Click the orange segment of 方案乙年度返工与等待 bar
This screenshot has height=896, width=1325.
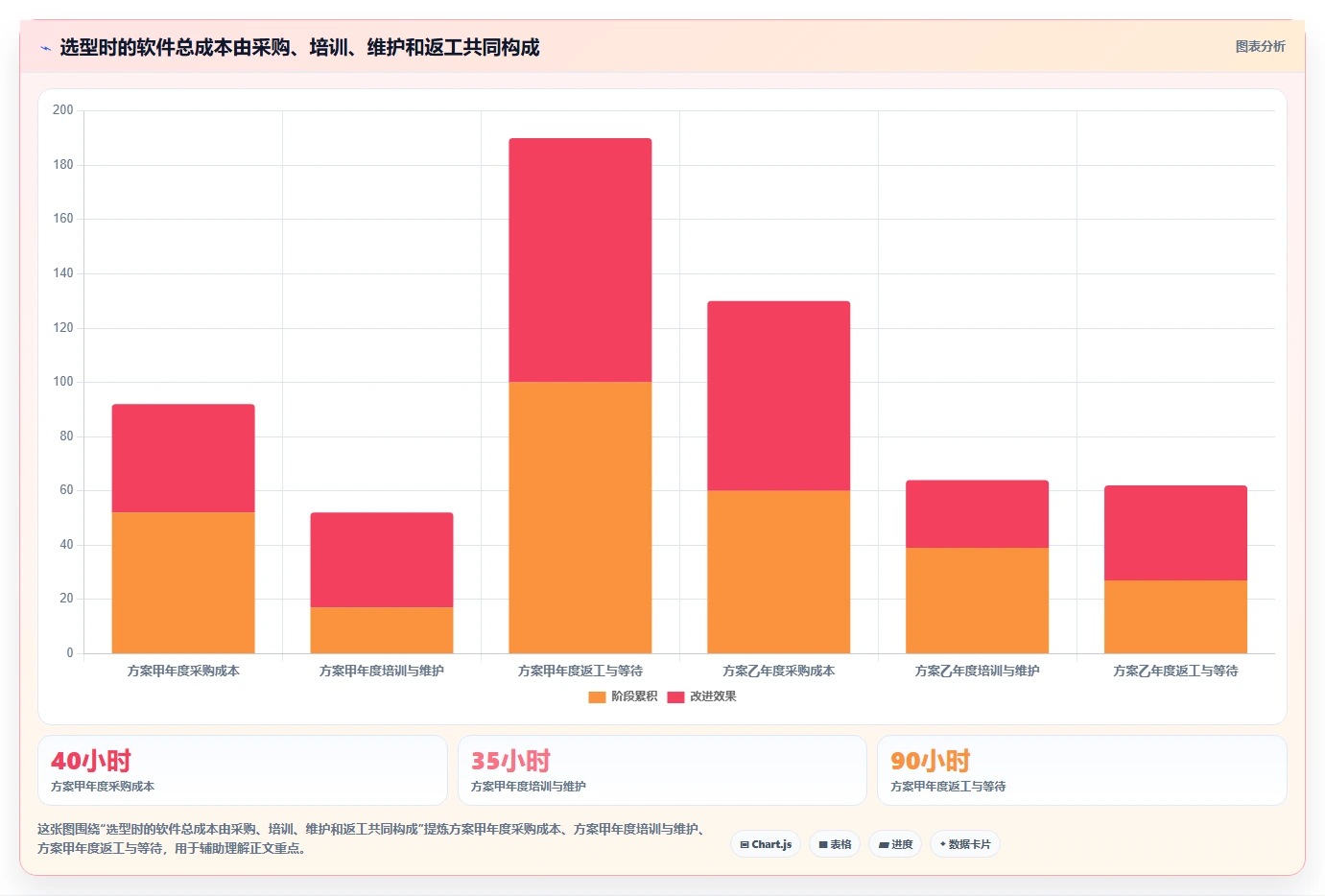coord(1176,617)
